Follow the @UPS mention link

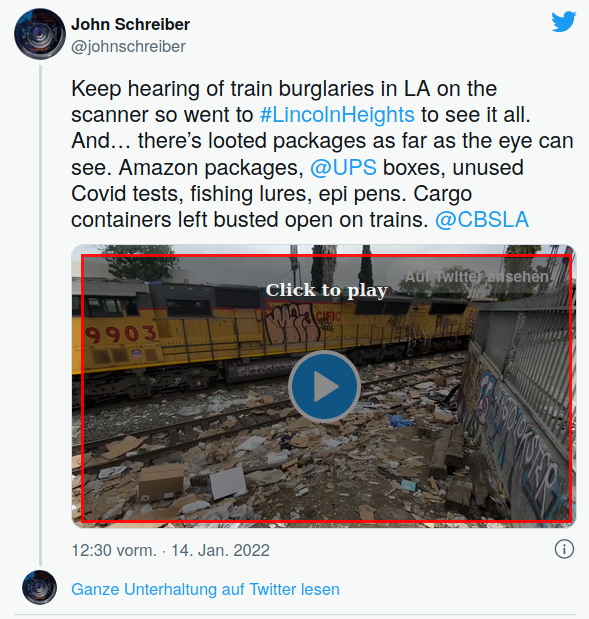point(343,167)
